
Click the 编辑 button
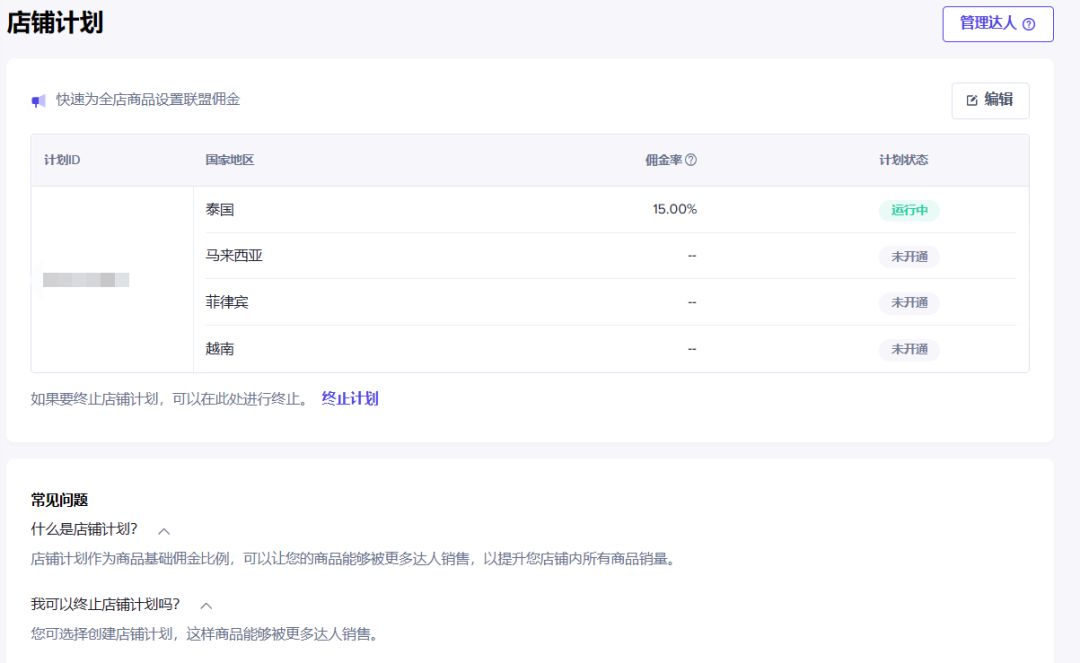coord(990,100)
